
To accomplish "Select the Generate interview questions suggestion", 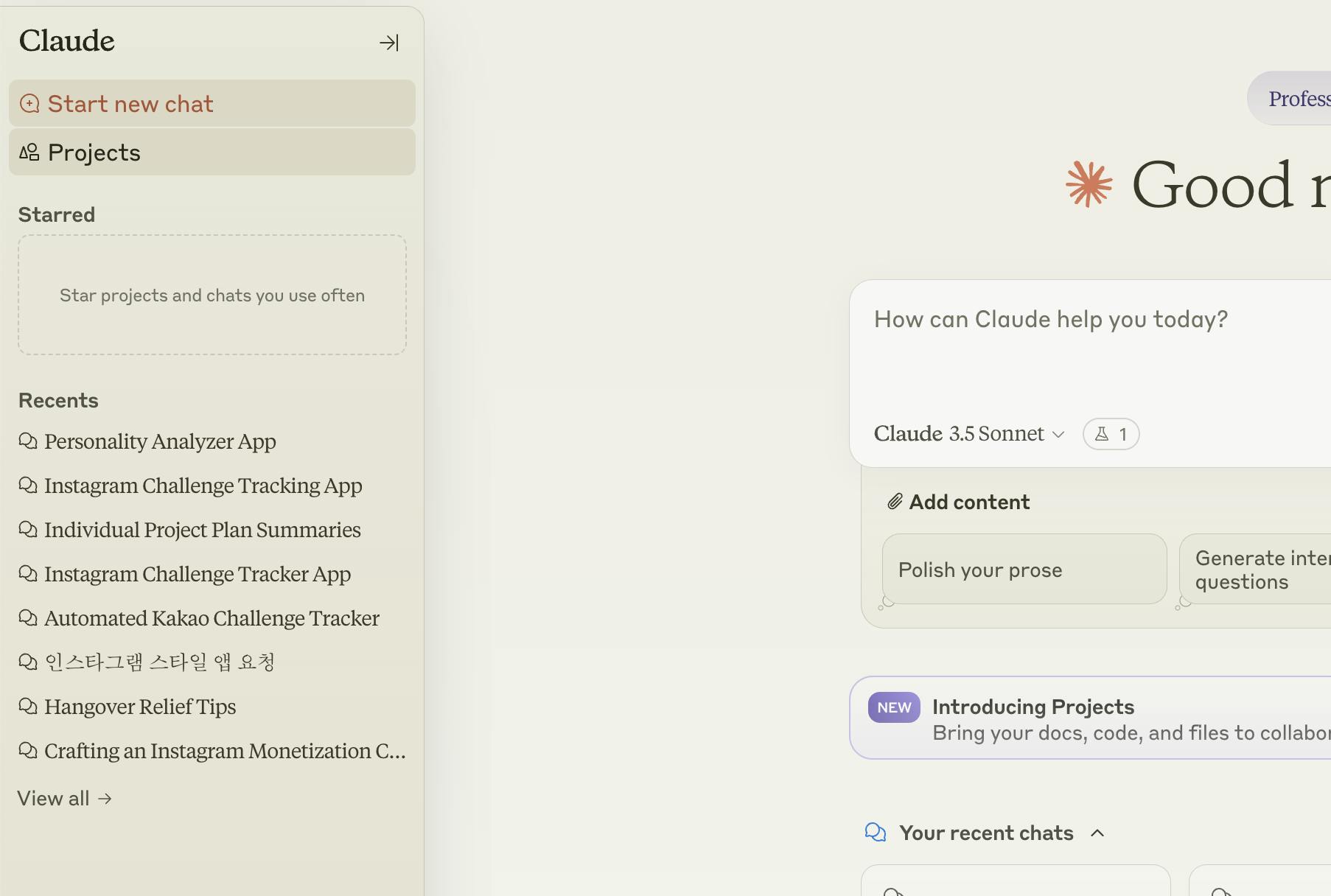I will coord(1255,570).
